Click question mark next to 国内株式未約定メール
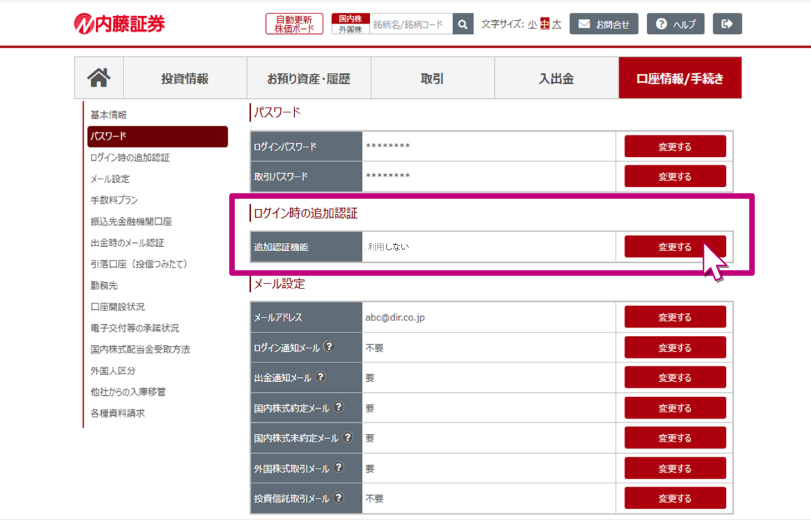 (347, 437)
